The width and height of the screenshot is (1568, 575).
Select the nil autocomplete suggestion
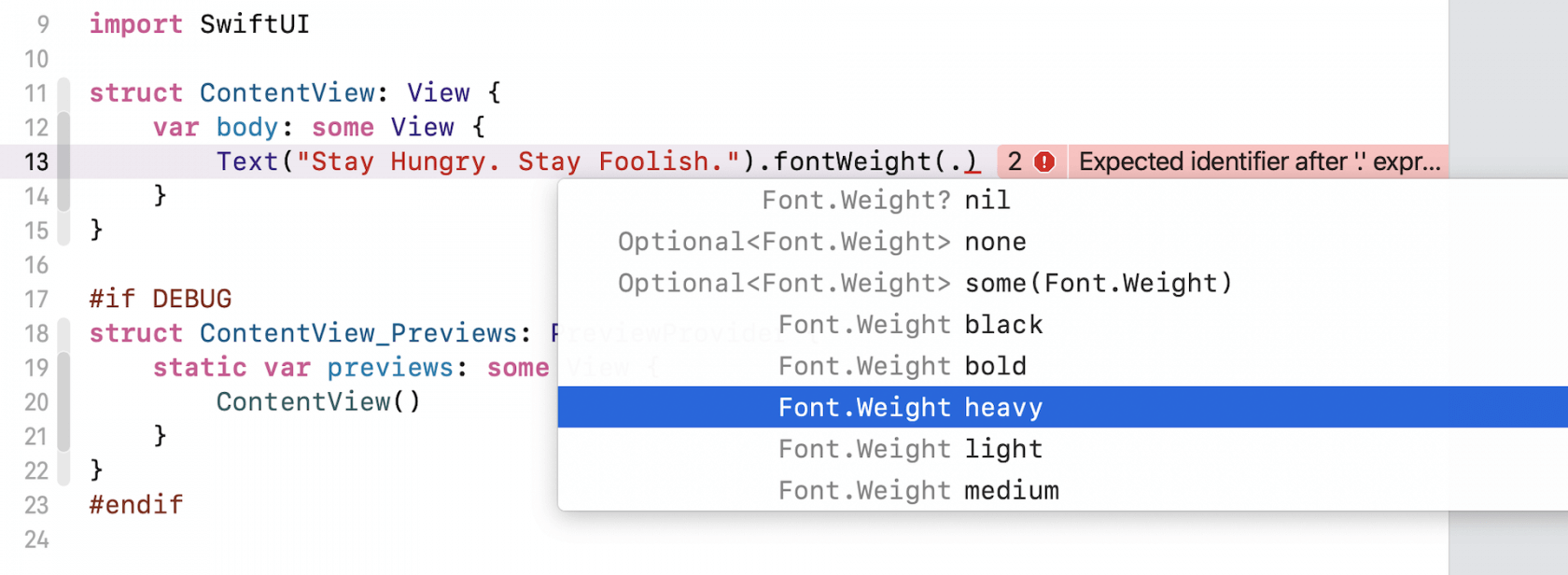click(x=884, y=199)
